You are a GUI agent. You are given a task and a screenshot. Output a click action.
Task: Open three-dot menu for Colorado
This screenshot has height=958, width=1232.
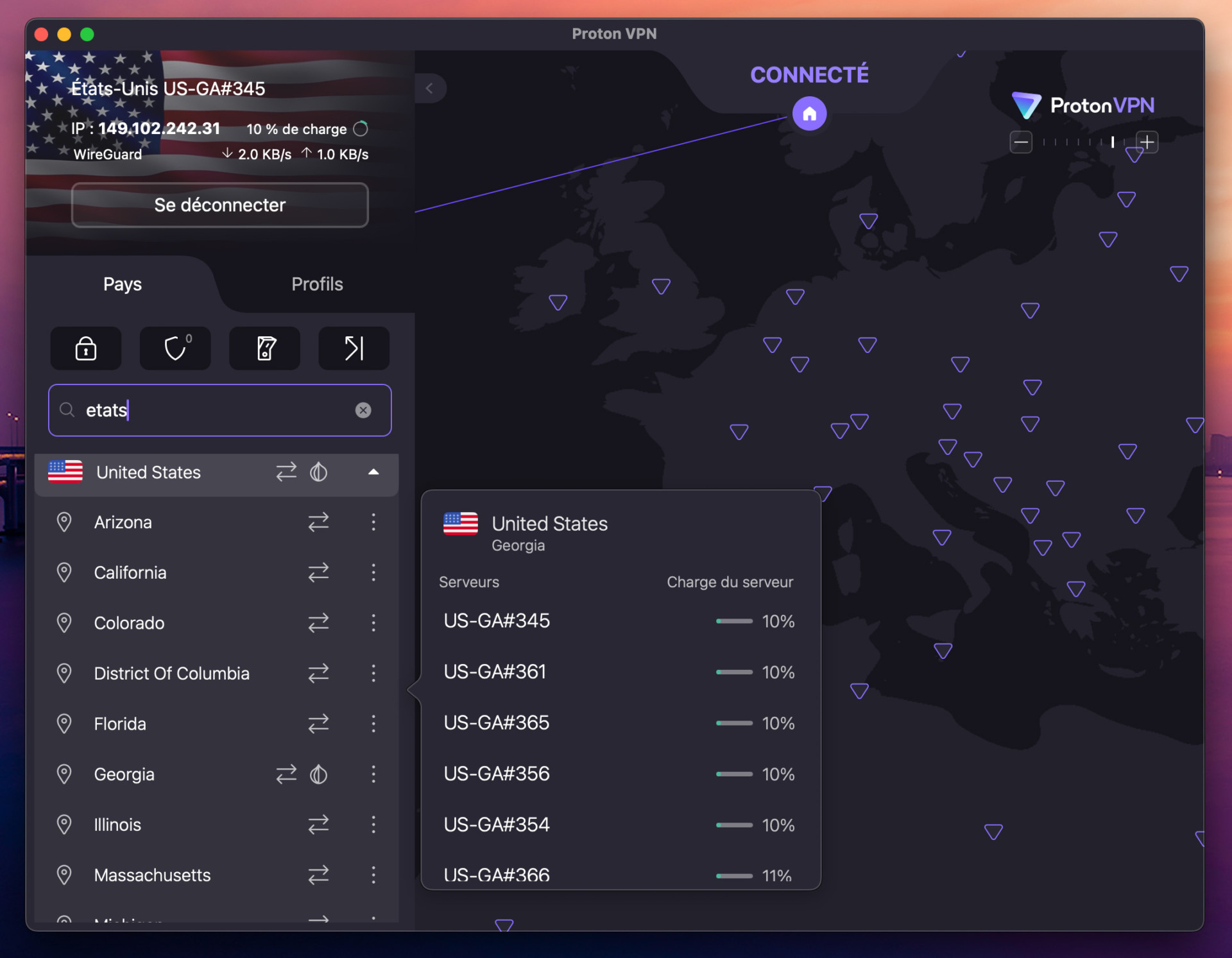tap(373, 622)
